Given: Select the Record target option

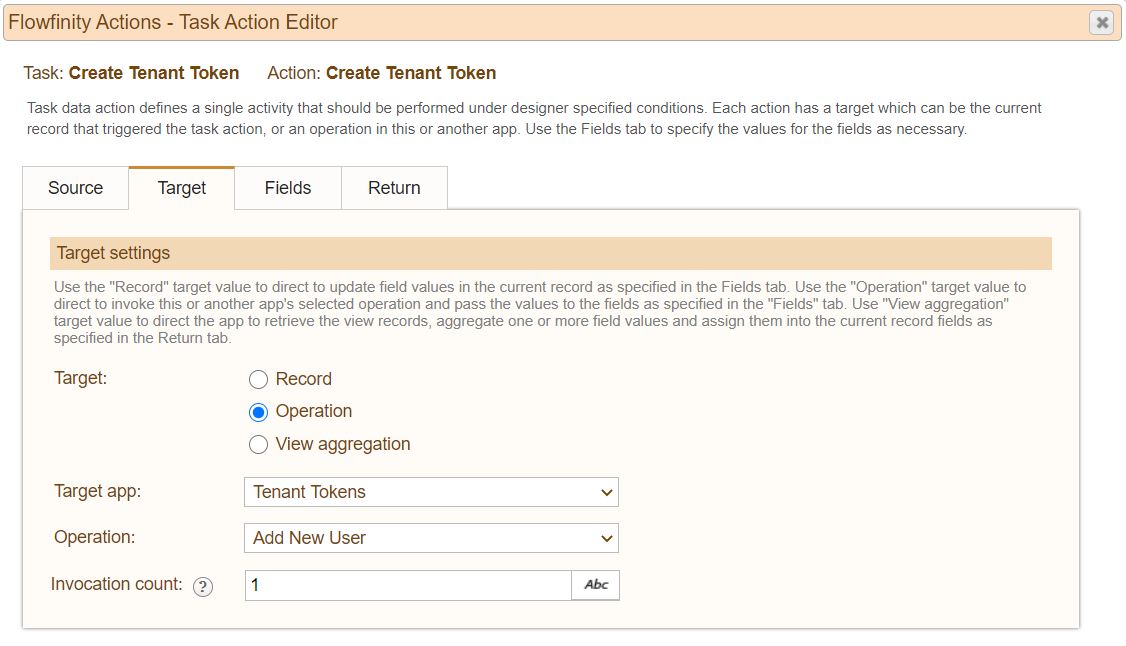Looking at the screenshot, I should pos(259,379).
